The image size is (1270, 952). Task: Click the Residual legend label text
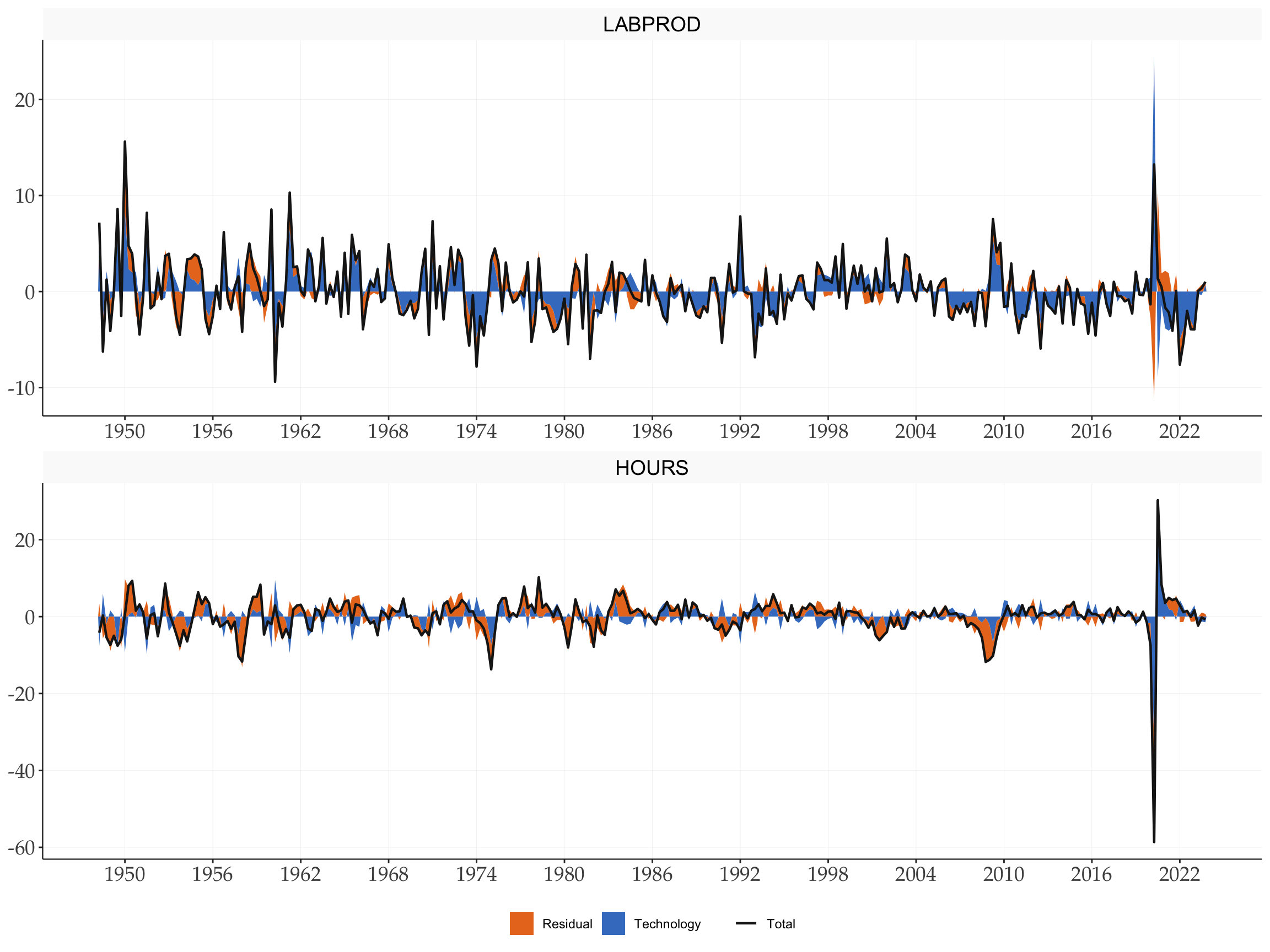[x=567, y=924]
